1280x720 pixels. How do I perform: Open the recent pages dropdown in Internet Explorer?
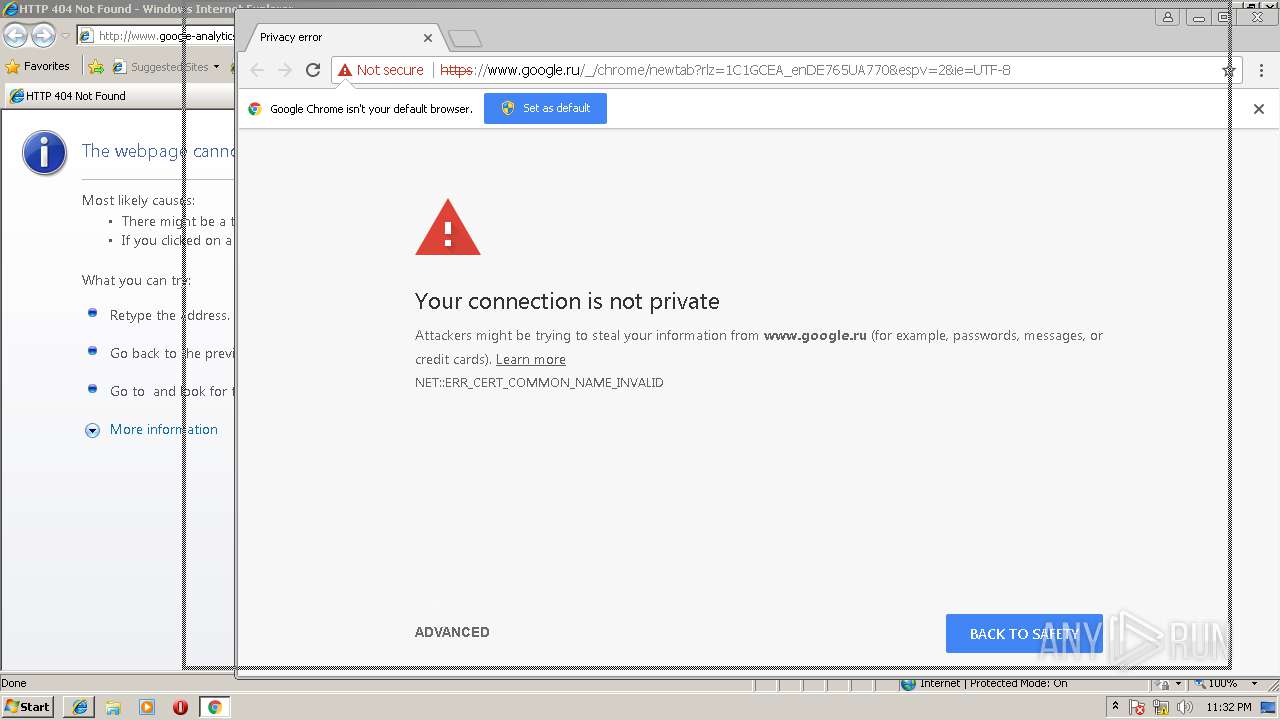[x=65, y=36]
